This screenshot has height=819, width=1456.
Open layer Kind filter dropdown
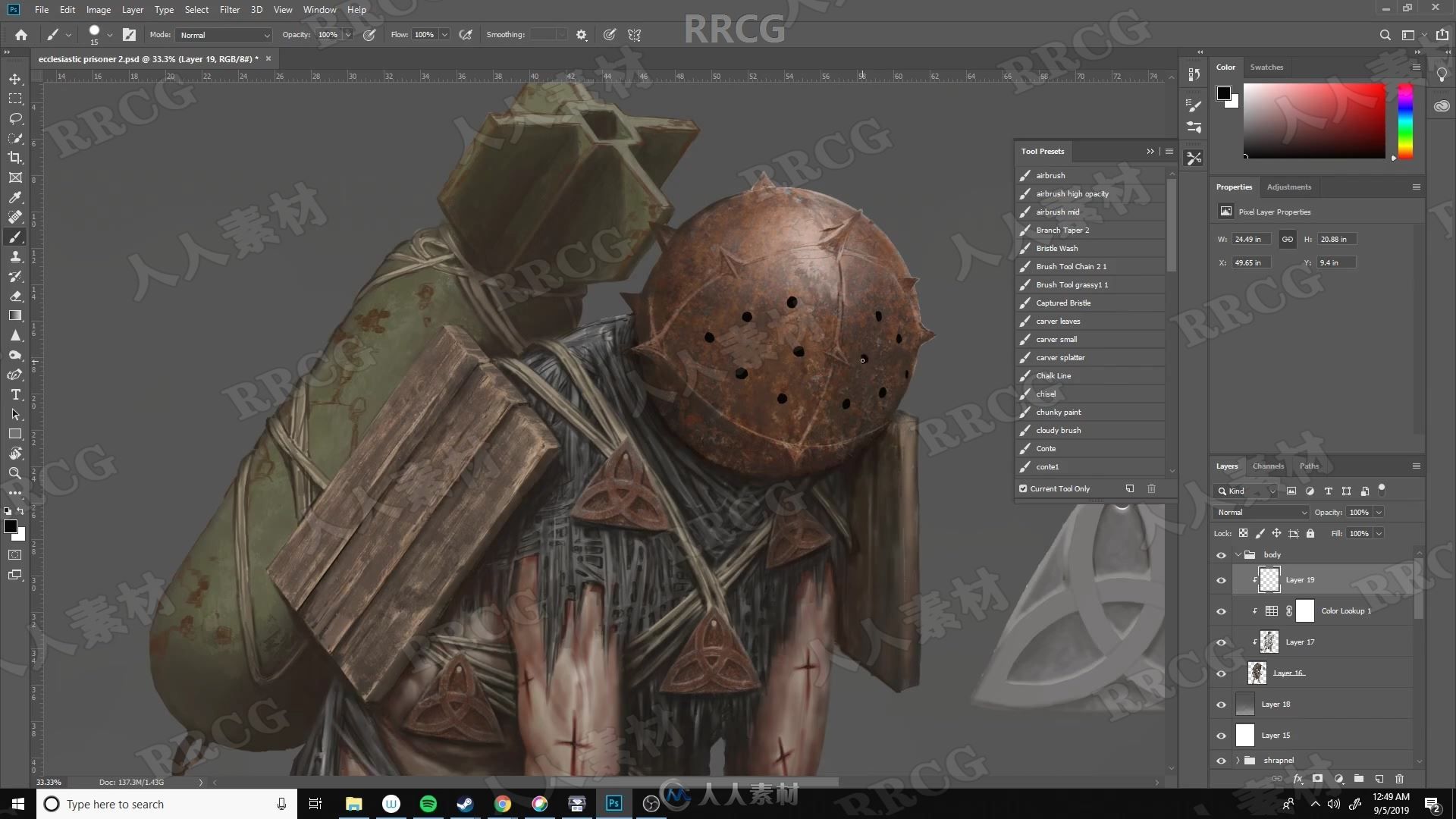[x=1247, y=491]
